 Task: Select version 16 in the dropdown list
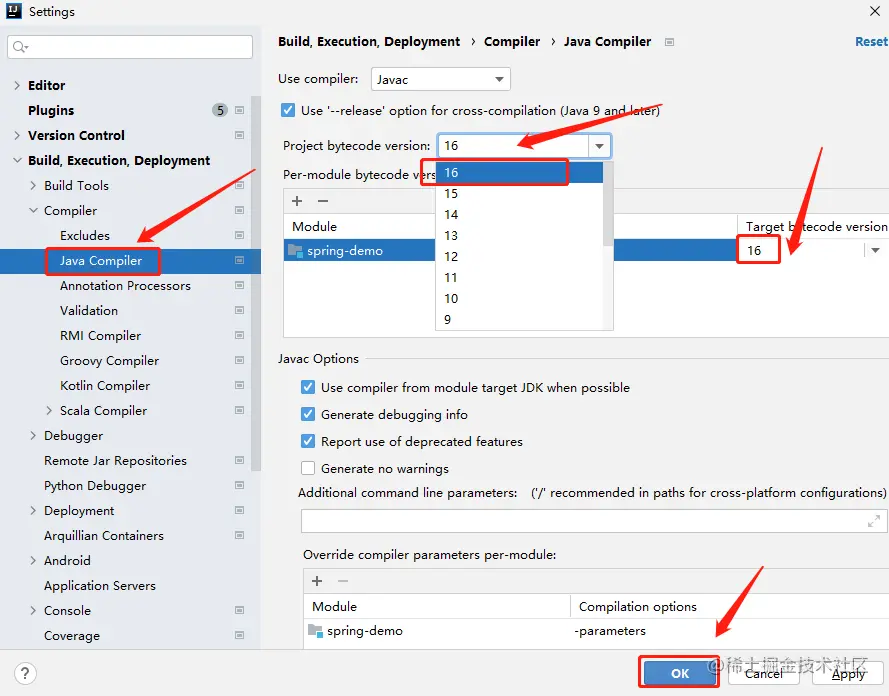click(519, 173)
